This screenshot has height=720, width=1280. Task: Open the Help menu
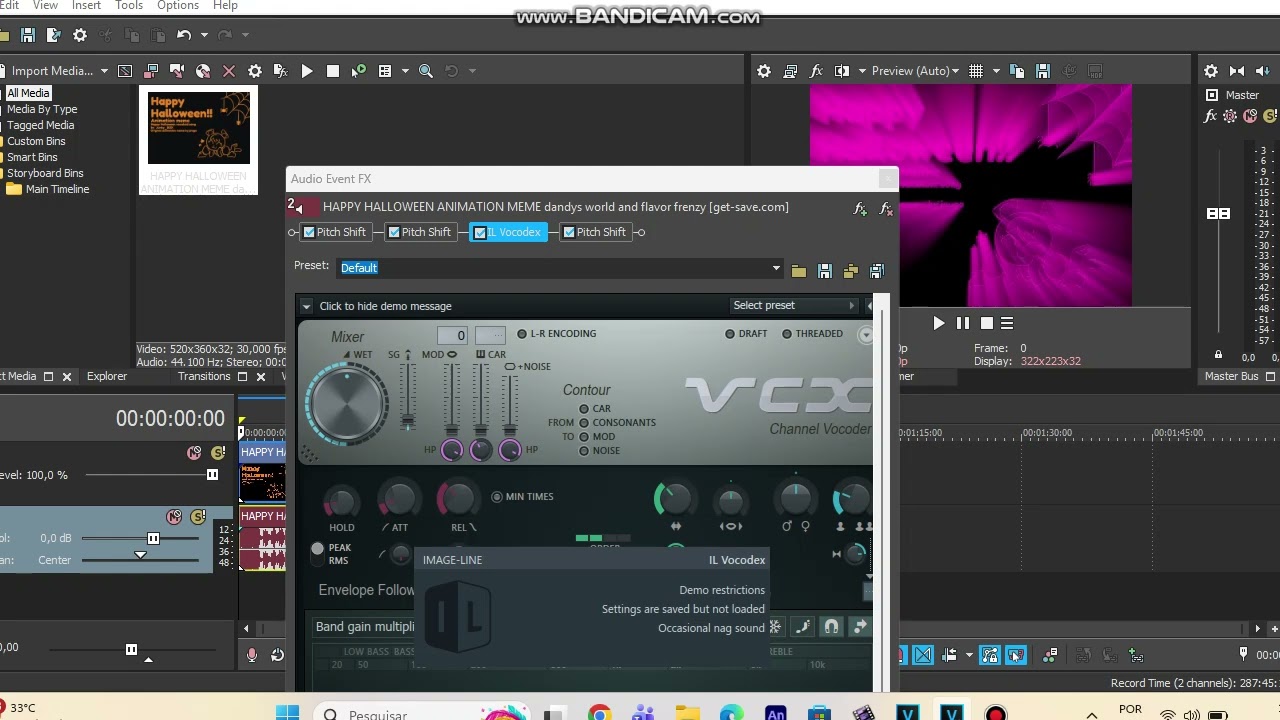click(x=225, y=6)
